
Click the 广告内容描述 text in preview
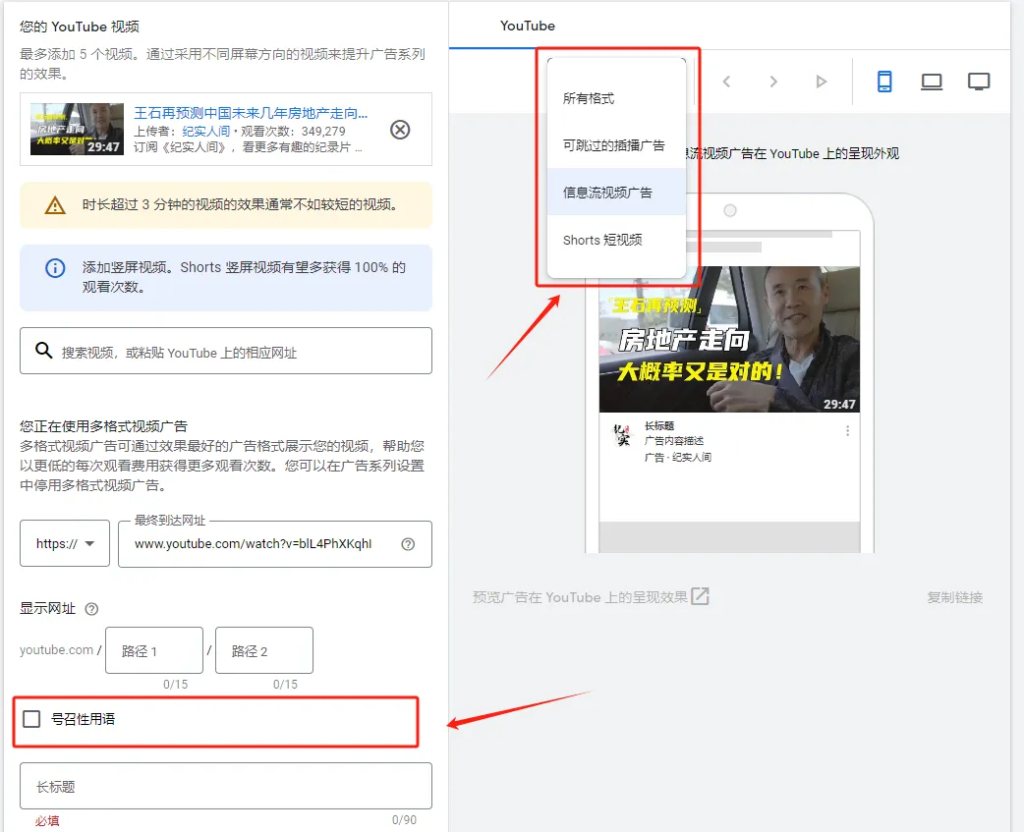[x=674, y=441]
